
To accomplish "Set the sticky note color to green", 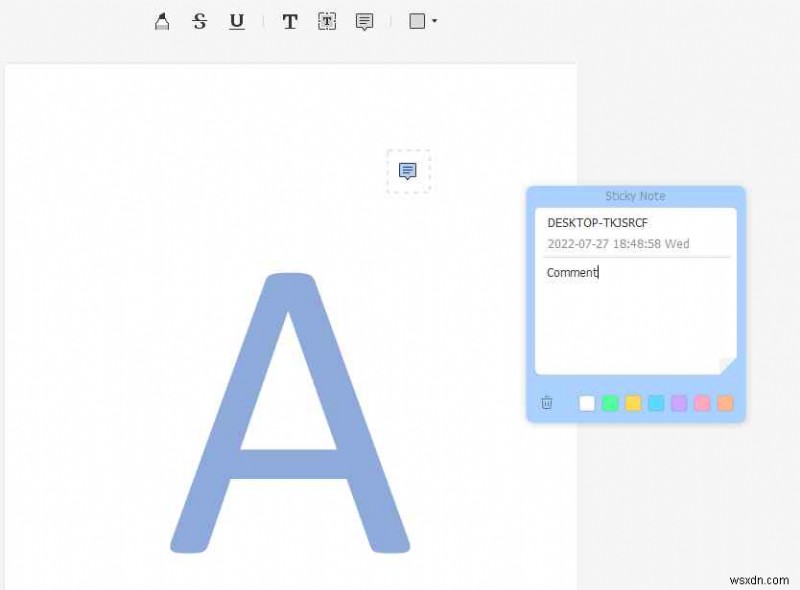I will click(609, 403).
